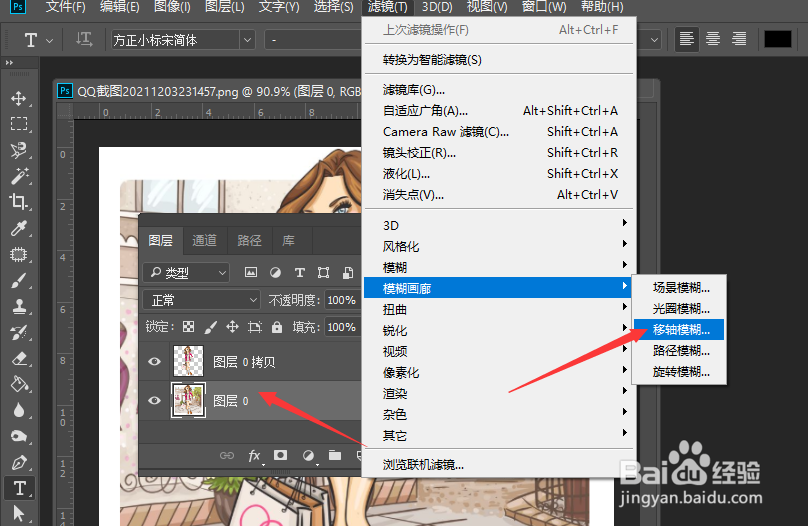Add a layer style with fx
808x526 pixels.
coord(255,455)
